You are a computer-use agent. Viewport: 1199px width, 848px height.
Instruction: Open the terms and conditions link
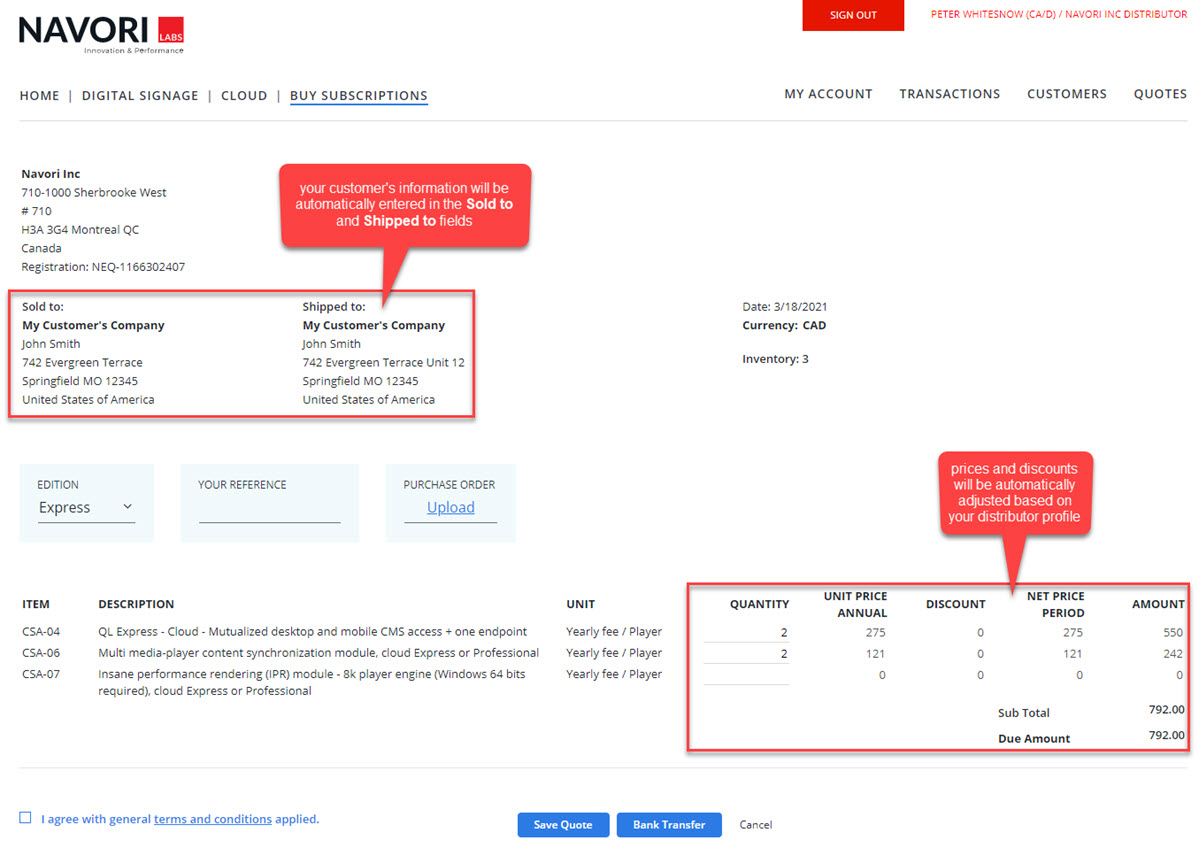[x=212, y=819]
